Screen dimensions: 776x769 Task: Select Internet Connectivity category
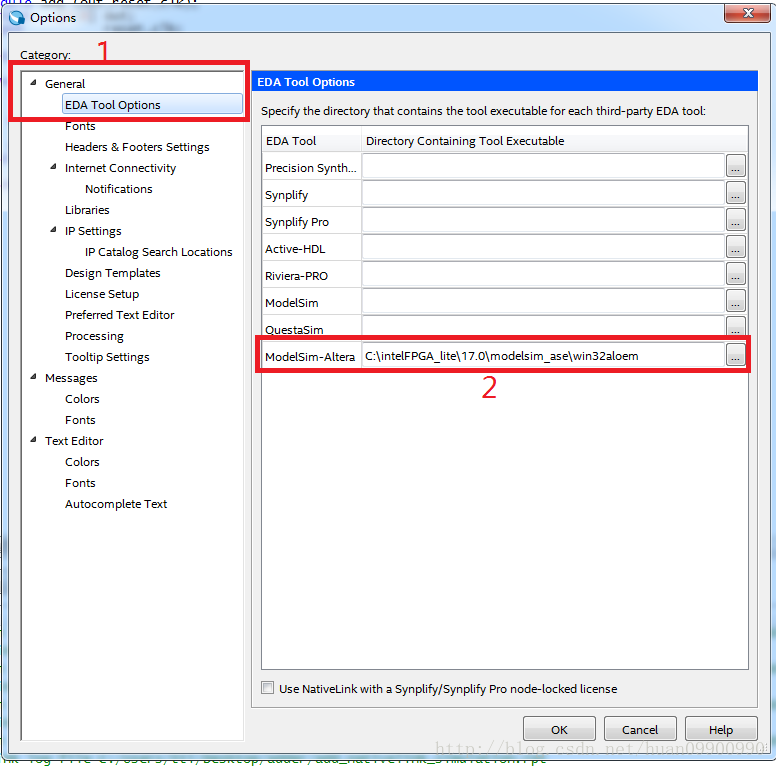pos(120,168)
